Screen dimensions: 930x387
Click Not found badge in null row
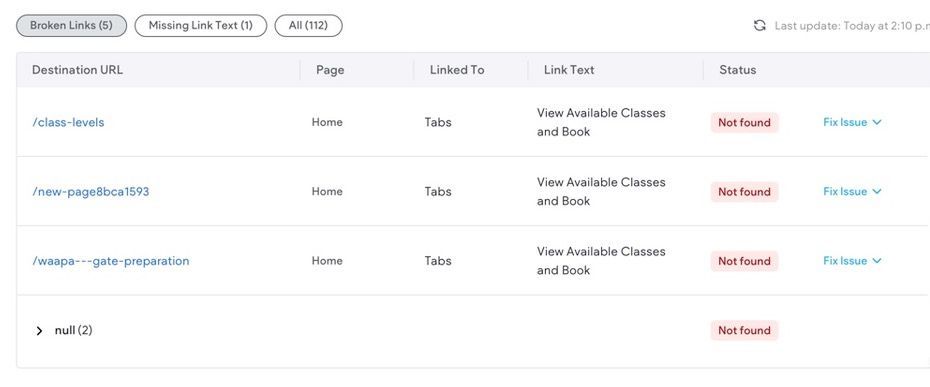tap(744, 331)
